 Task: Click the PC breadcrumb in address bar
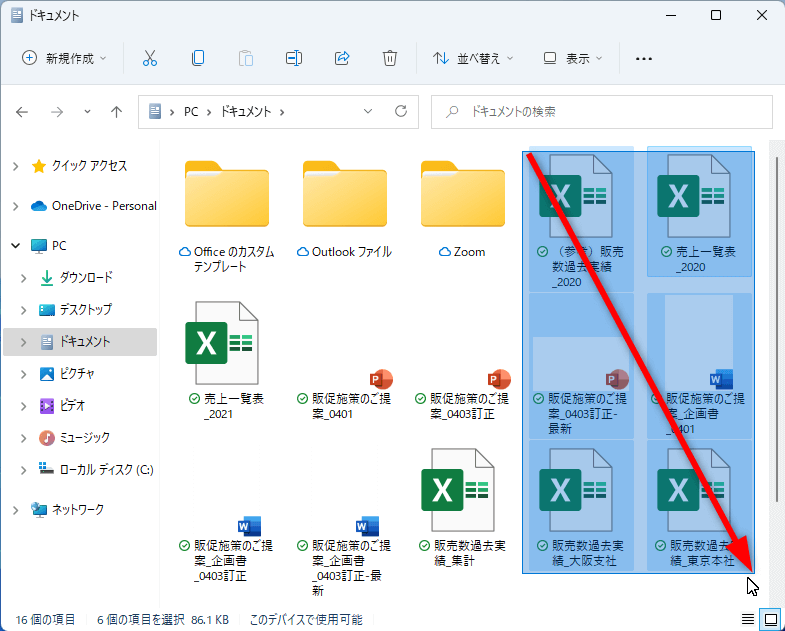tap(190, 112)
